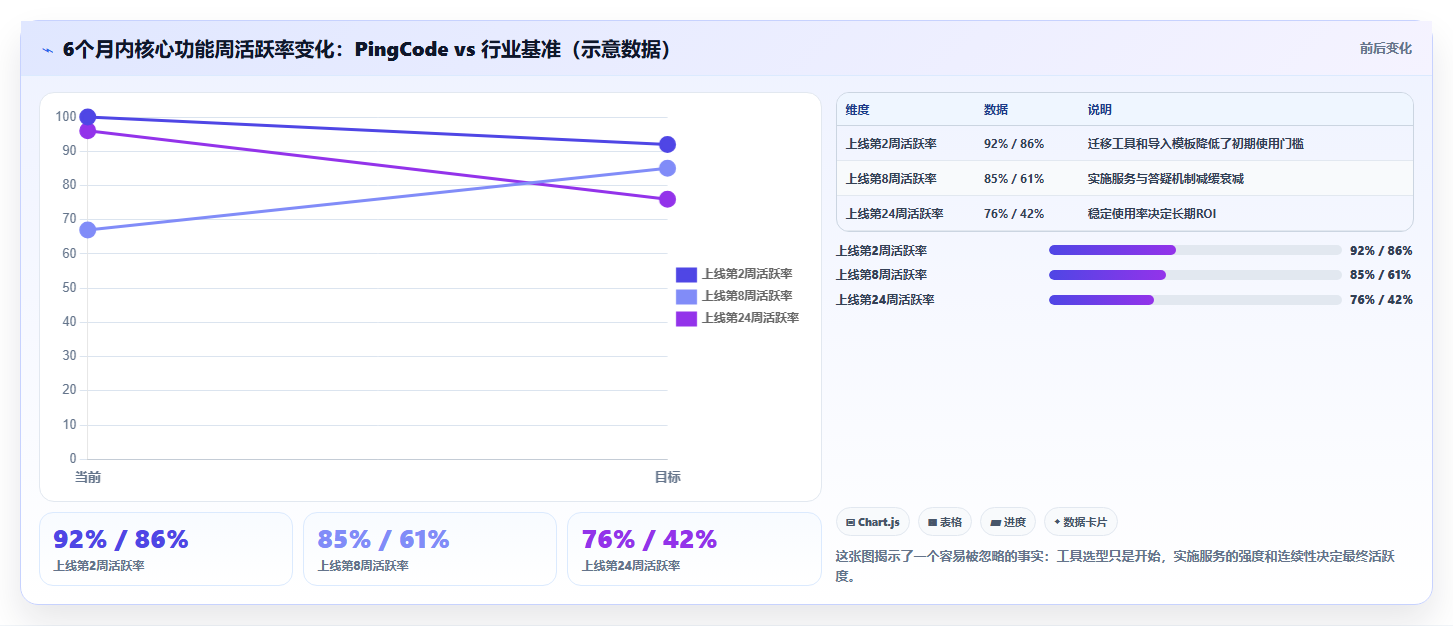Toggle the 上线第8周活跃率 legend color box

686,296
